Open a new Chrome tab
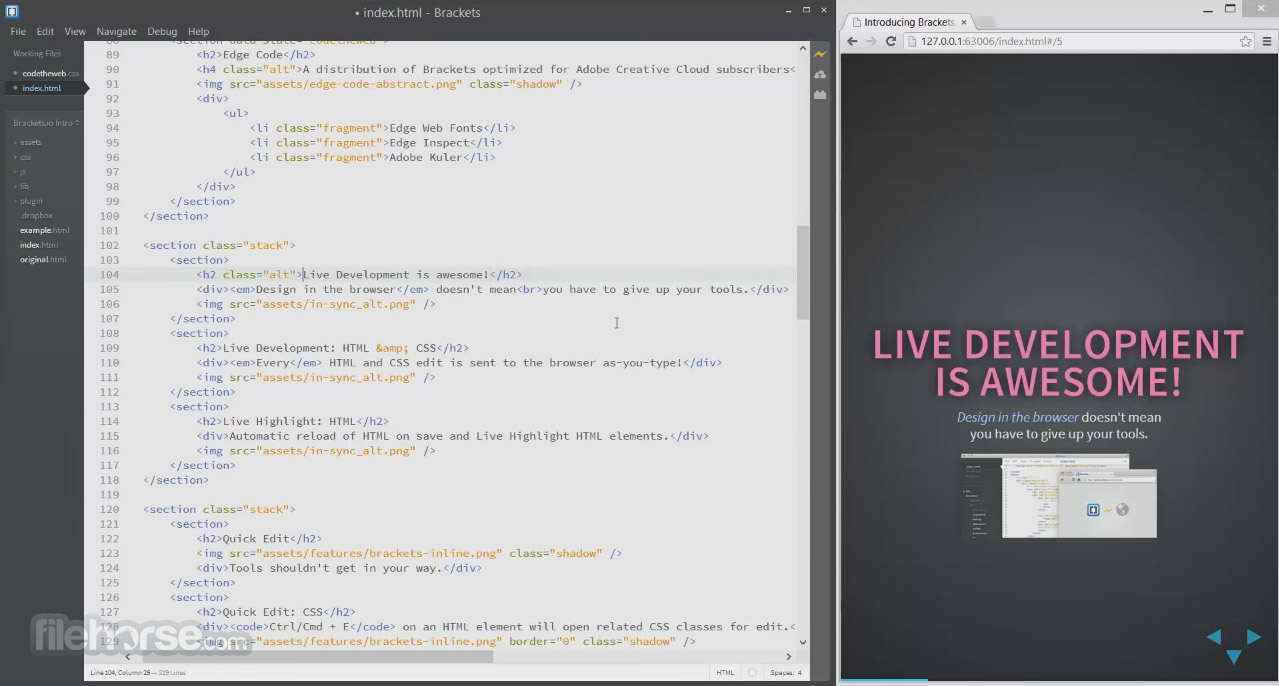1279x686 pixels. 985,22
